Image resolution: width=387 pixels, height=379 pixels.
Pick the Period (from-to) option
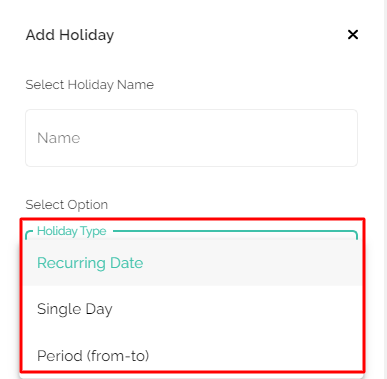(x=192, y=355)
